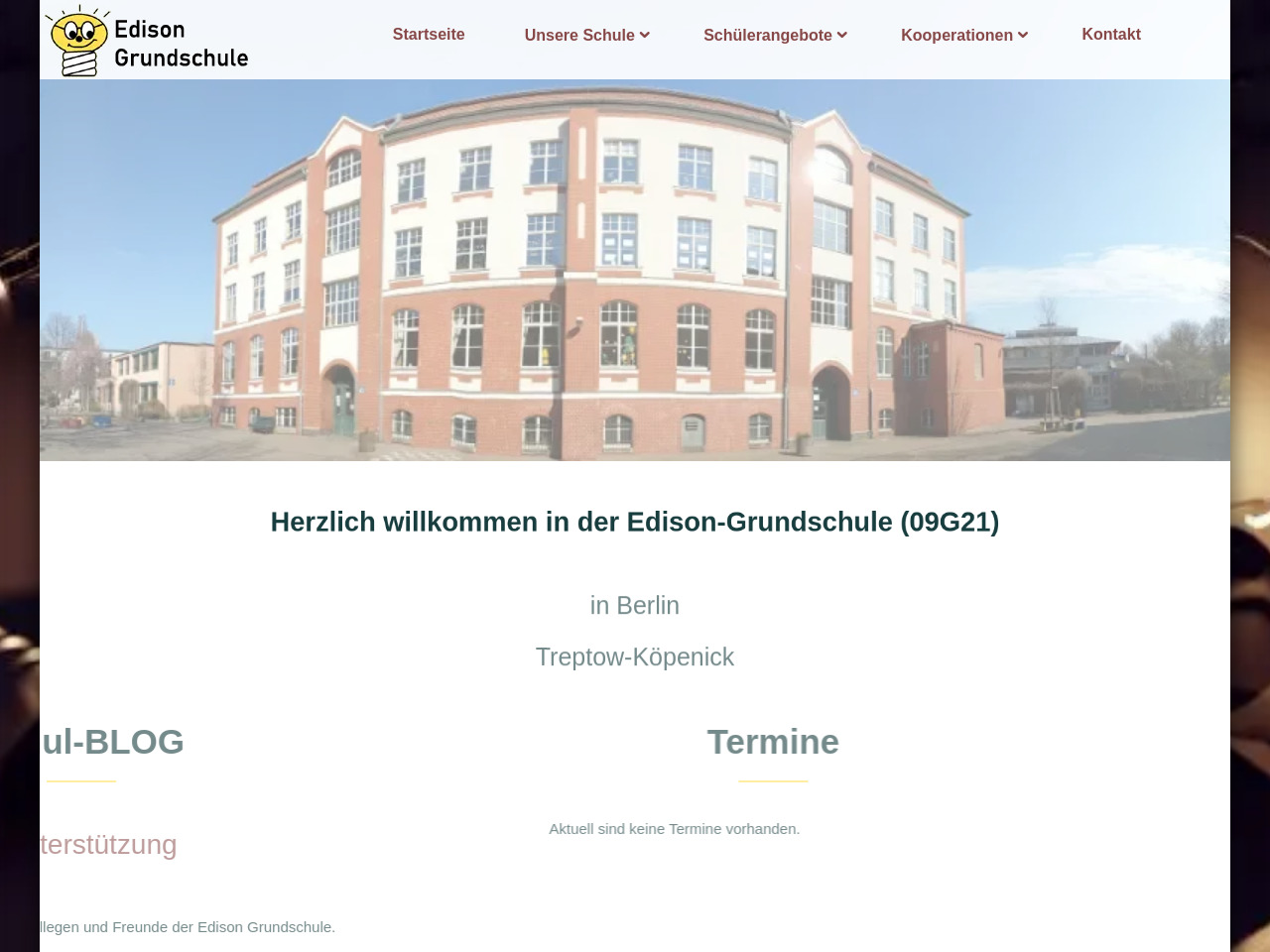The width and height of the screenshot is (1270, 952).
Task: Click the partially visible BLOG heading
Action: pos(113,742)
